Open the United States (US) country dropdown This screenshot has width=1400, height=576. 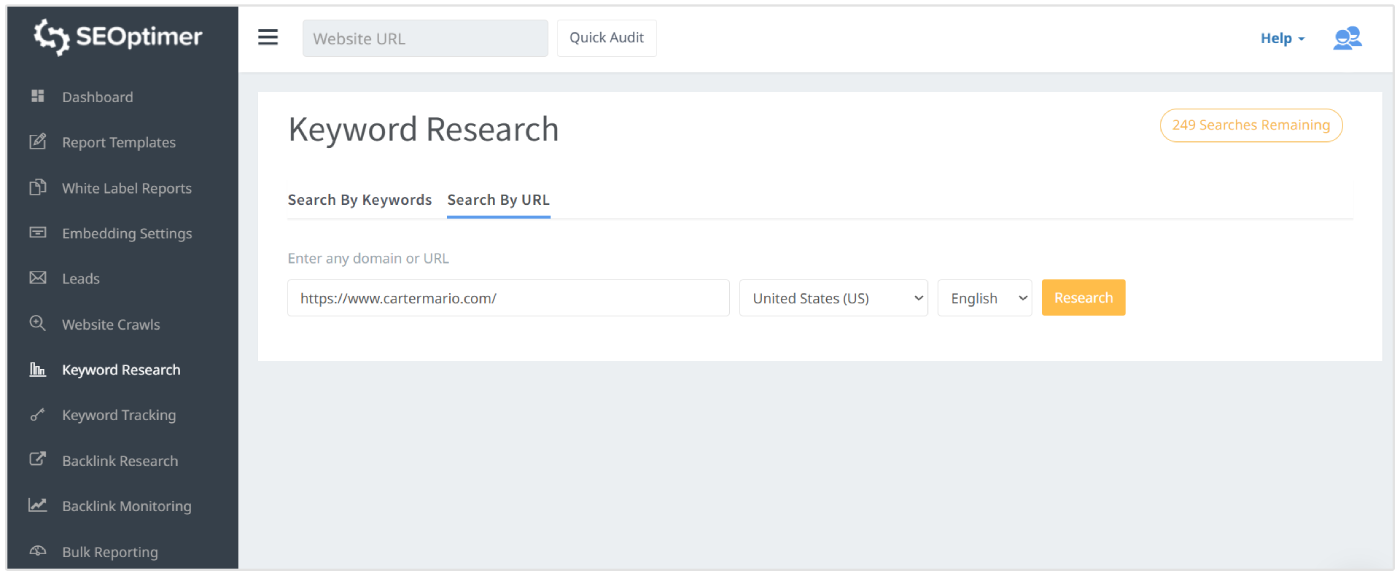(833, 297)
